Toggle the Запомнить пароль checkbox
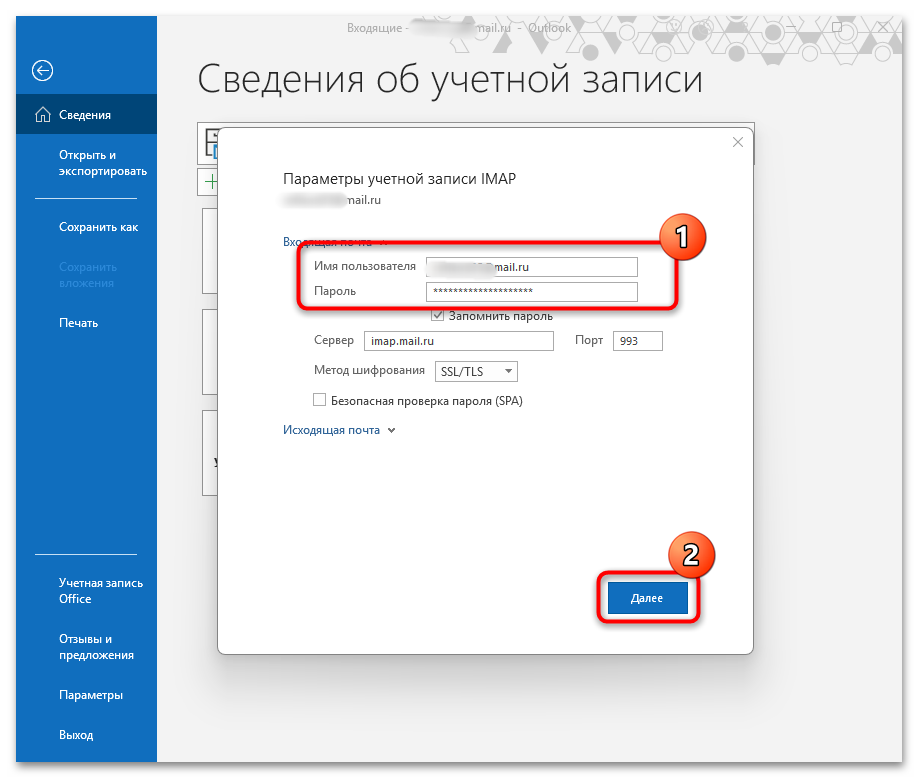This screenshot has height=778, width=918. [437, 316]
